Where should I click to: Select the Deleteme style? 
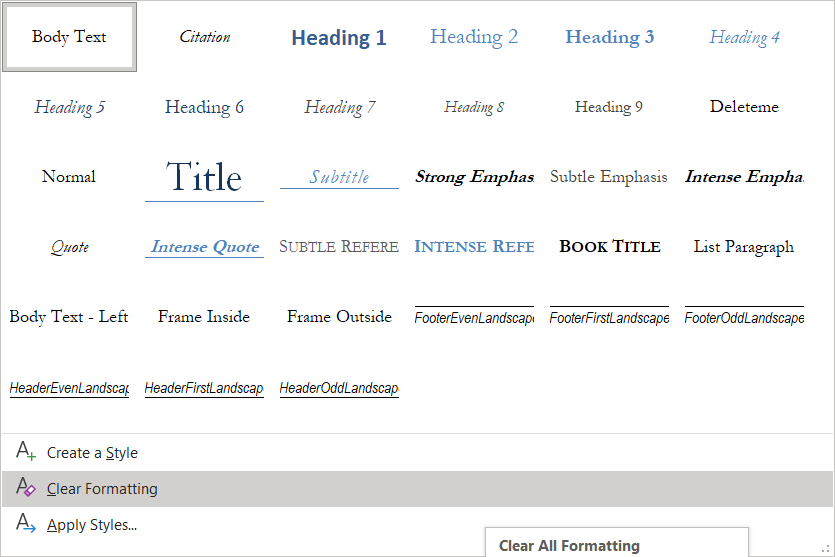coord(744,107)
